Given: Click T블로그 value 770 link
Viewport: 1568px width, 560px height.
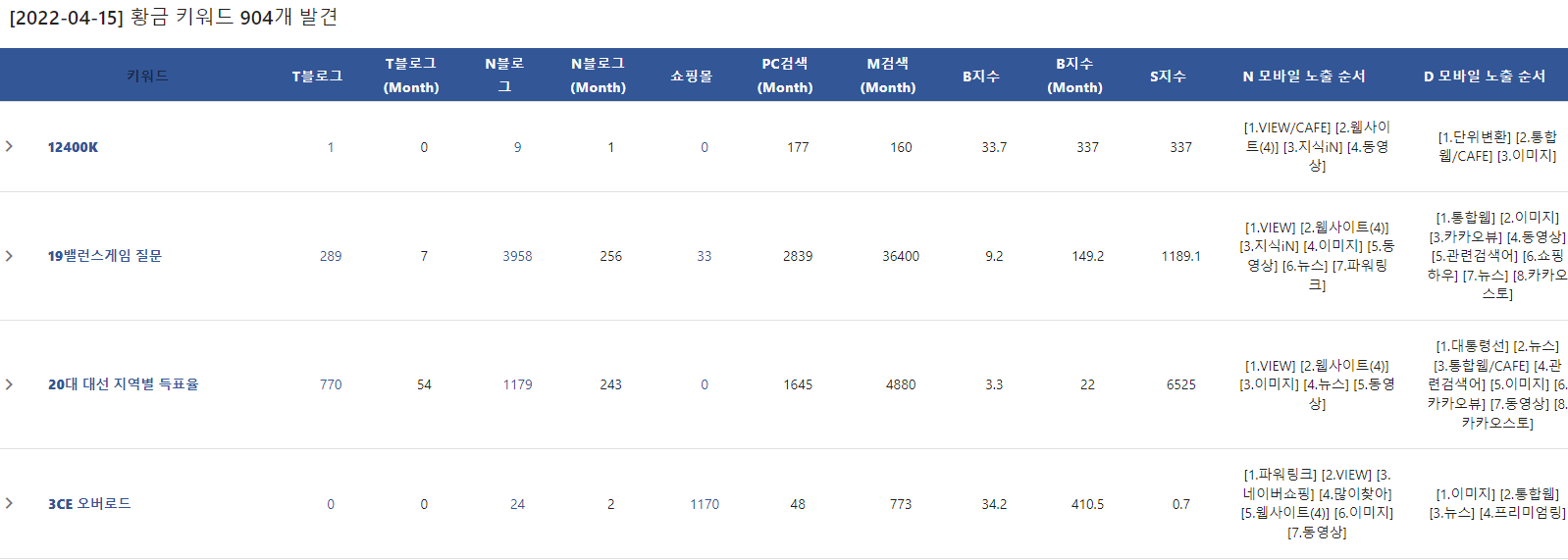Looking at the screenshot, I should point(331,384).
